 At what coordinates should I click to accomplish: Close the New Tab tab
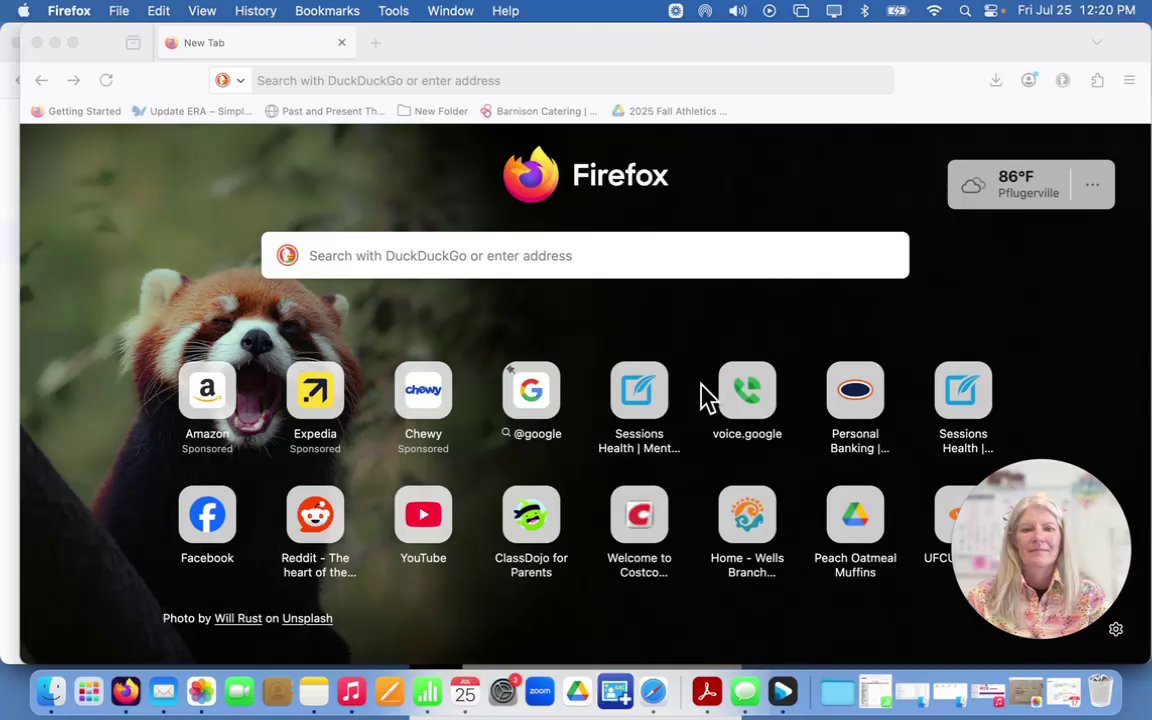tap(342, 43)
